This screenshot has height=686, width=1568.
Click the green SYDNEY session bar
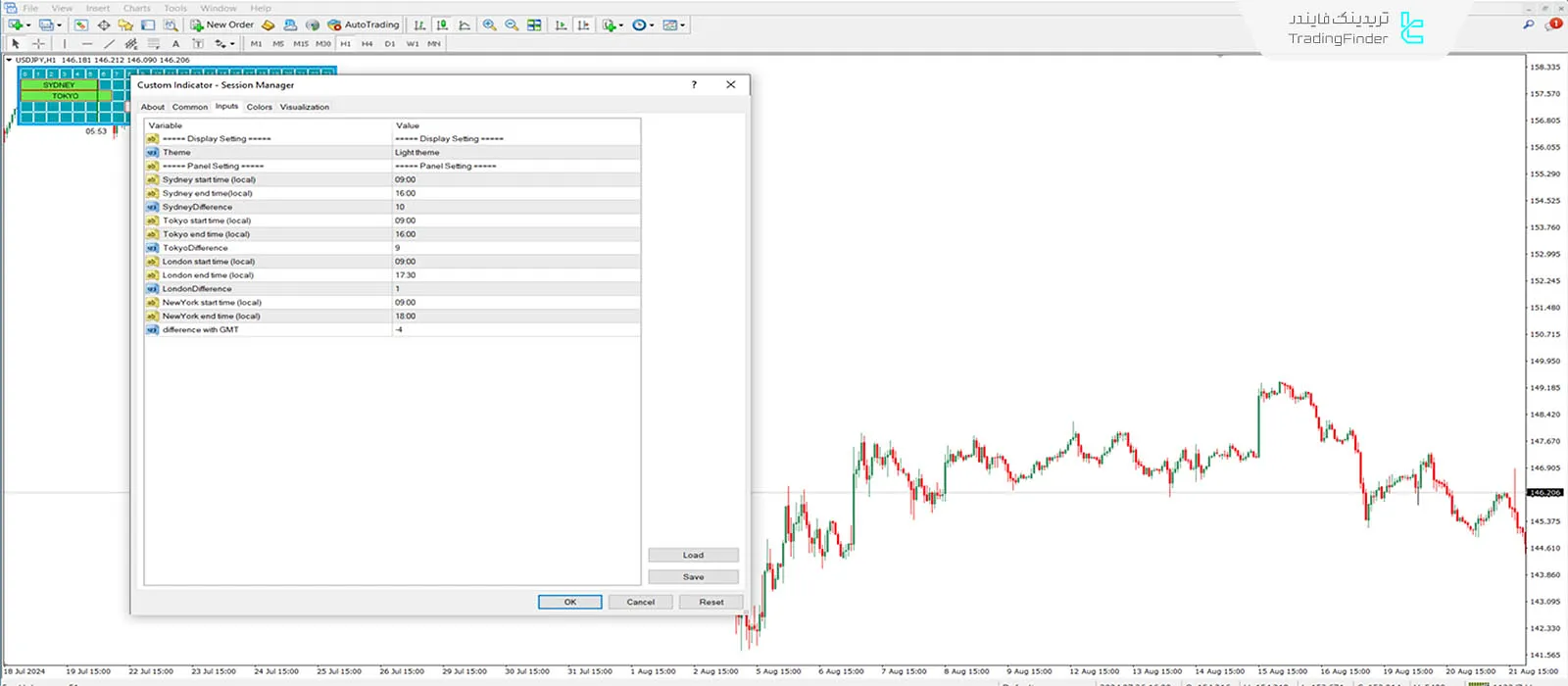(x=59, y=85)
